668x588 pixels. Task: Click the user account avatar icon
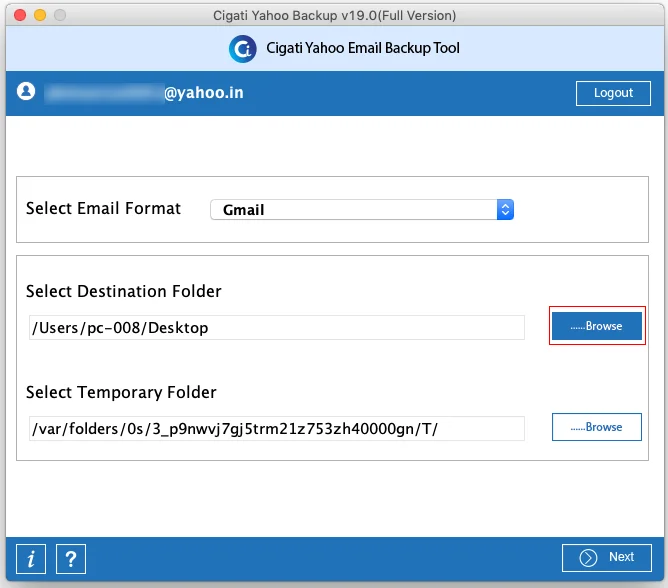click(26, 91)
